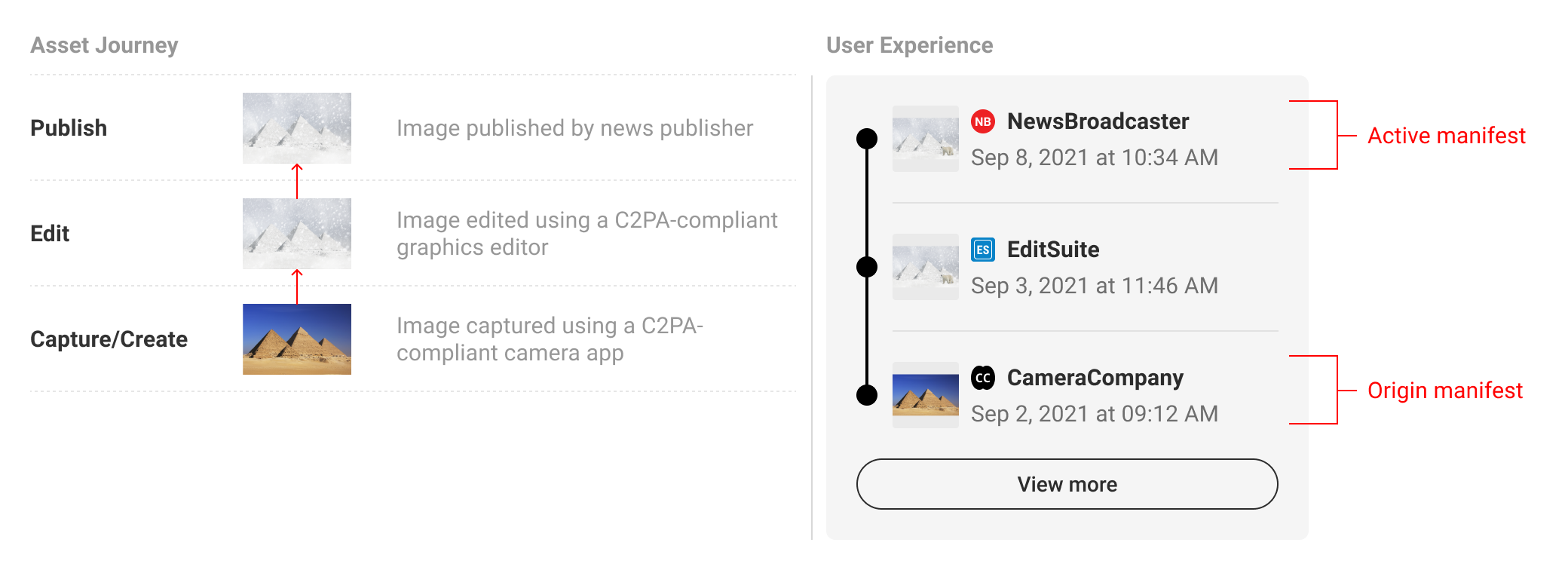Click the Publish stage snowy pyramid image
This screenshot has height=570, width=1568.
pos(297,128)
